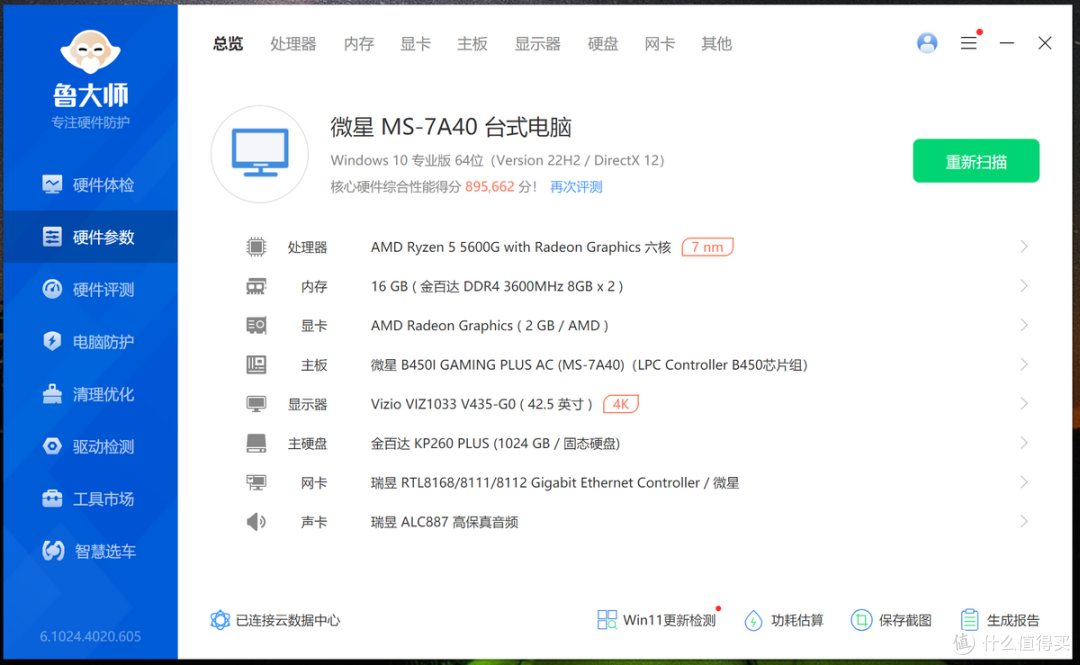Click the 声卡 speaker icon

coord(256,522)
